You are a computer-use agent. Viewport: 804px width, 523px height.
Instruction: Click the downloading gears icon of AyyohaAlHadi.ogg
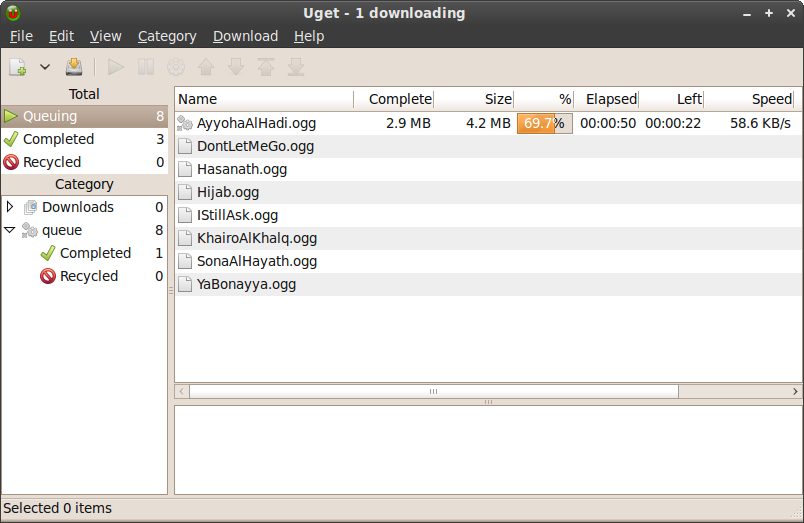pyautogui.click(x=185, y=123)
